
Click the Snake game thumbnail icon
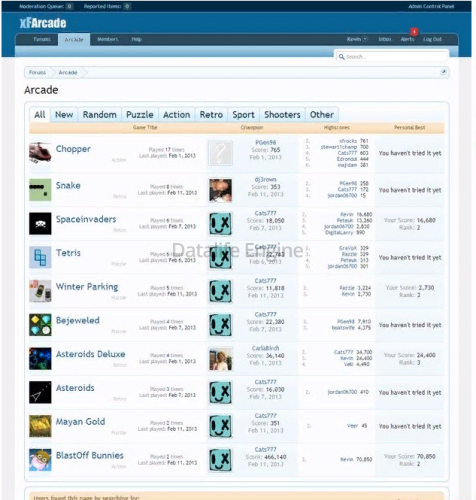tap(40, 190)
